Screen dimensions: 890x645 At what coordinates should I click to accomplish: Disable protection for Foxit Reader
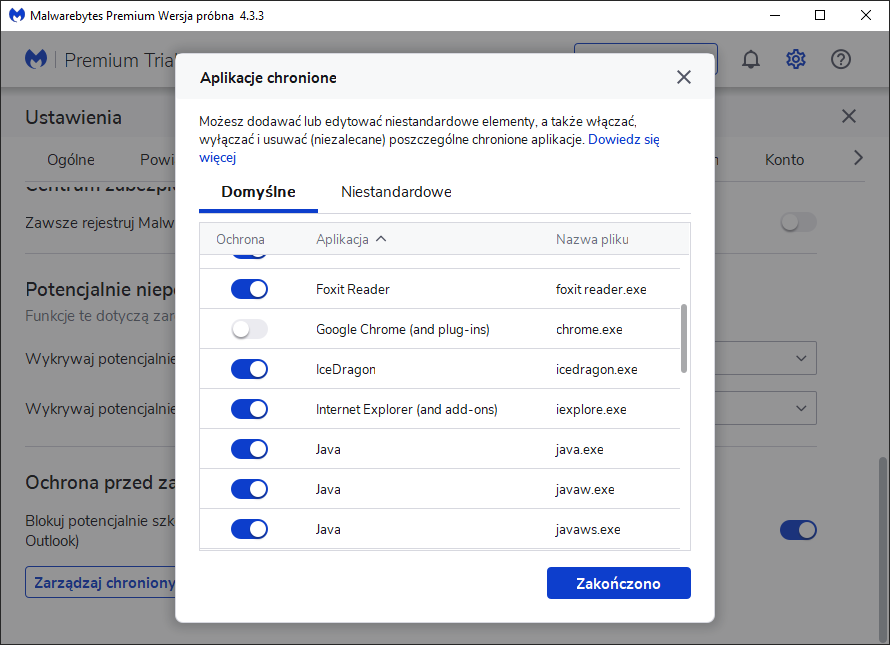click(249, 289)
